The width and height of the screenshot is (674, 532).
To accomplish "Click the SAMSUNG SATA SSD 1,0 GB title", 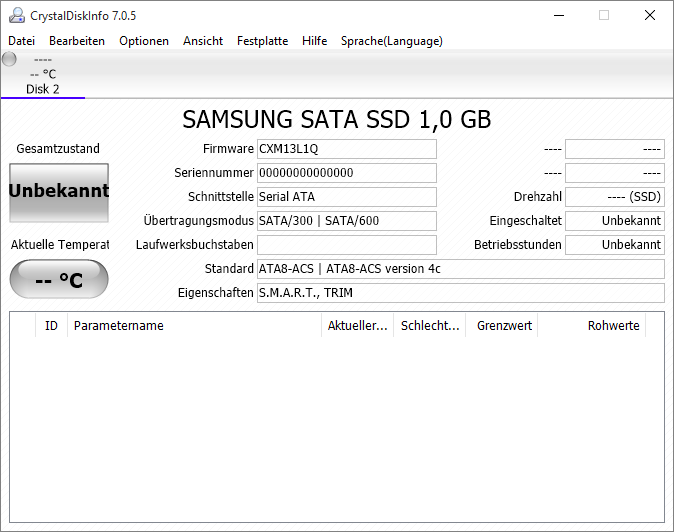I will [337, 119].
